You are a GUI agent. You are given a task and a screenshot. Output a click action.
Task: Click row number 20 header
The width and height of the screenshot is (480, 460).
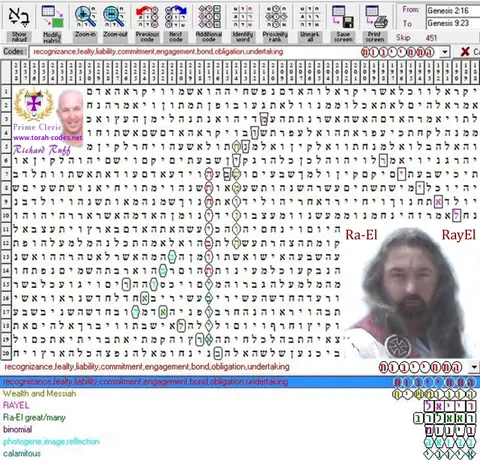coord(6,353)
